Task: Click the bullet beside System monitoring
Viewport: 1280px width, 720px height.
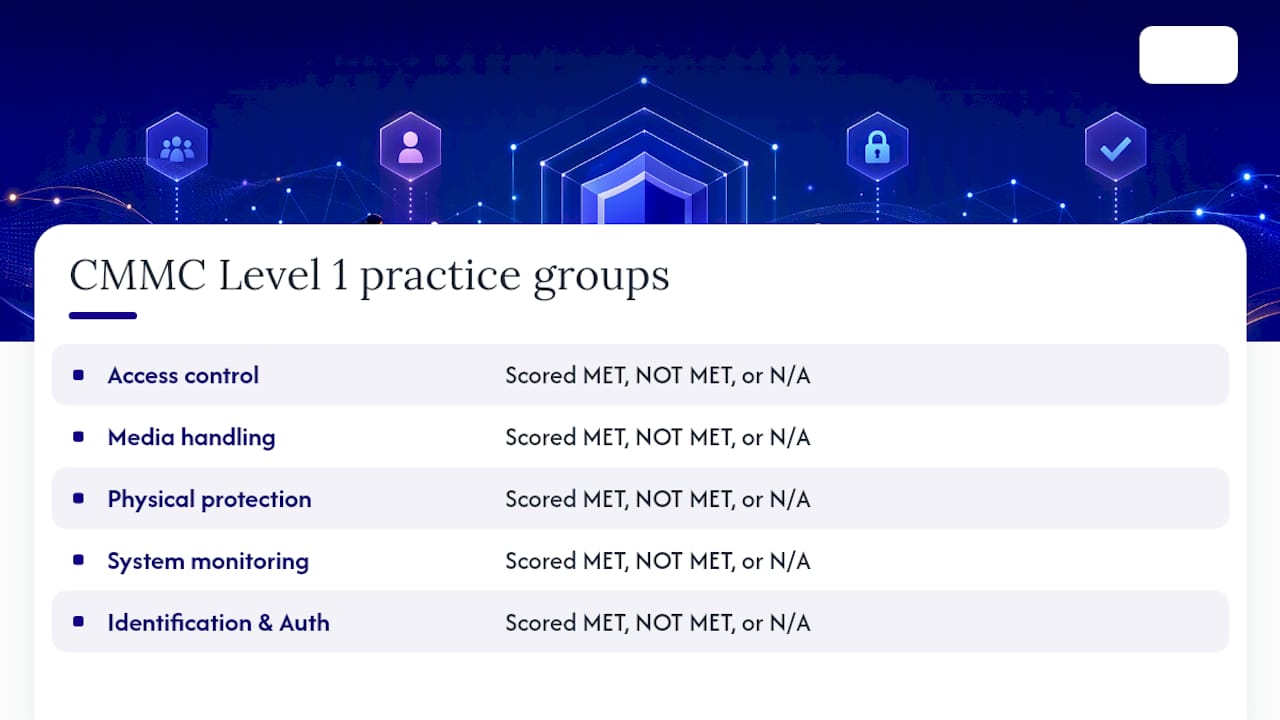Action: click(79, 560)
